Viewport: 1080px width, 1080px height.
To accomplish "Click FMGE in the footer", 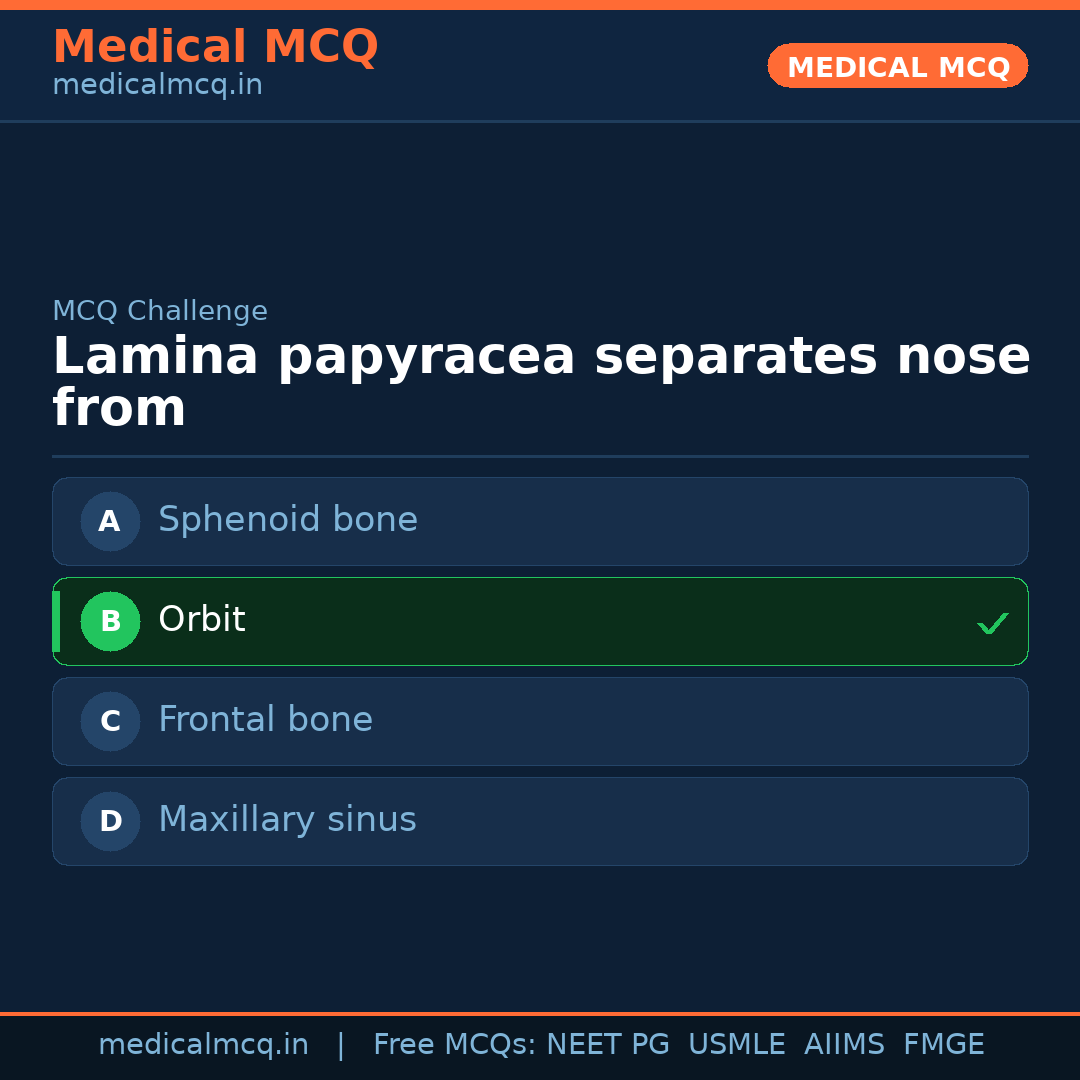I will (x=943, y=1045).
